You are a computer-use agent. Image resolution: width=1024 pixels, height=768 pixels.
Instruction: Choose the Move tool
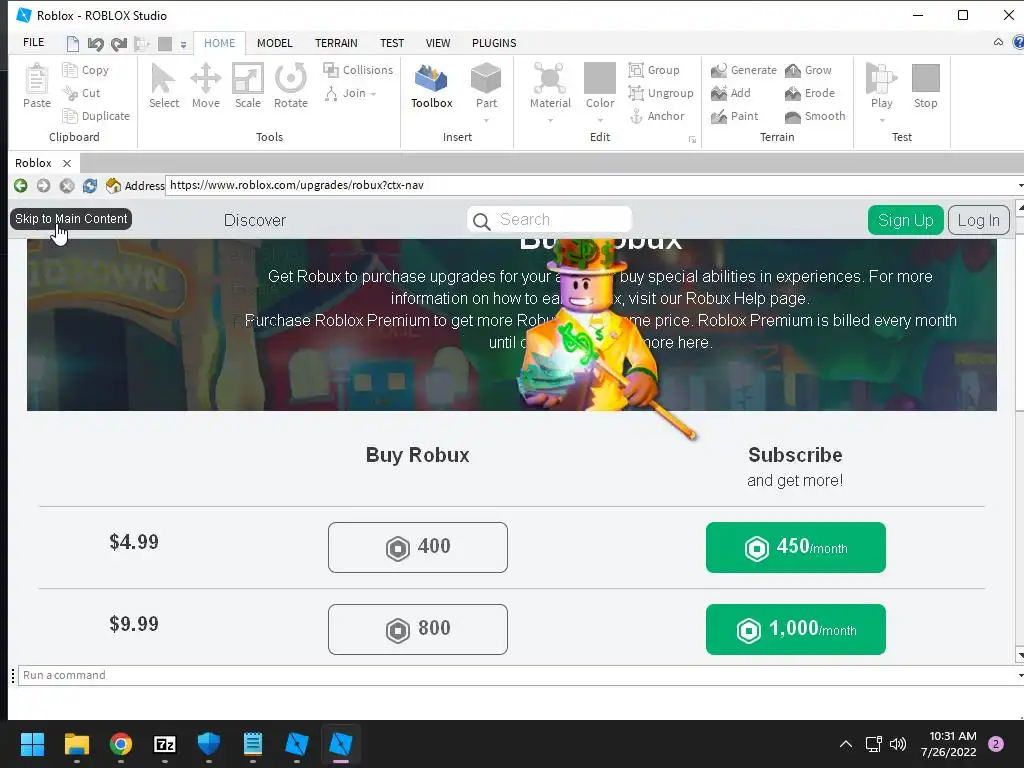point(206,86)
